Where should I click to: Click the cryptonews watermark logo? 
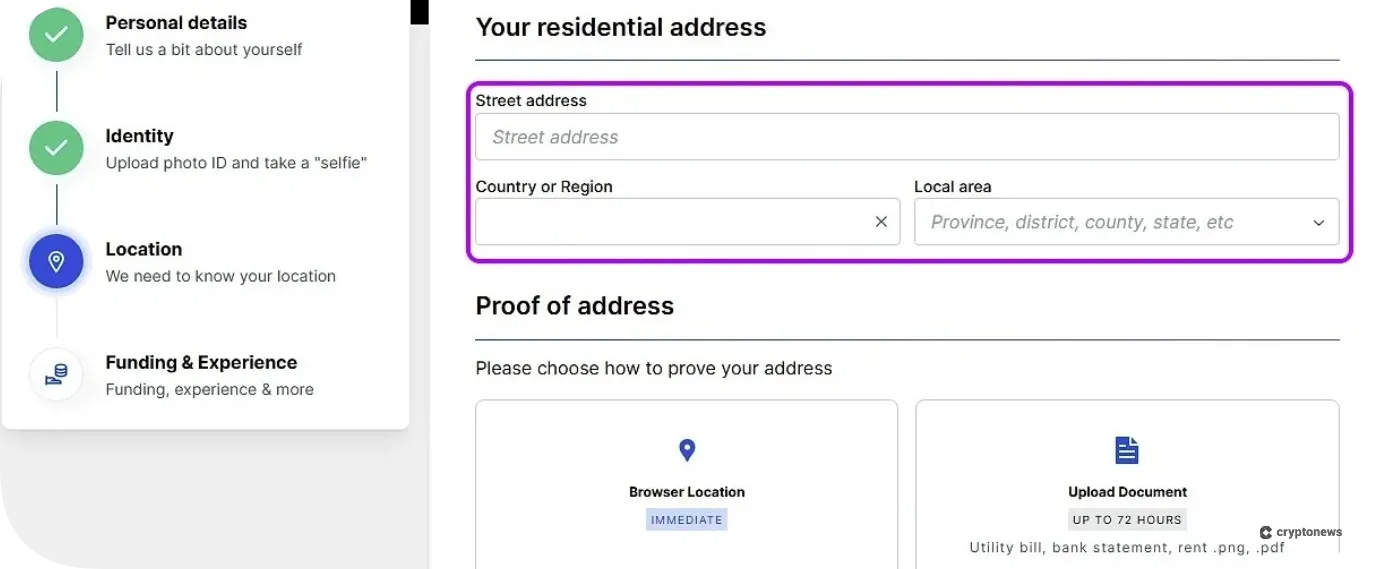[x=1300, y=532]
